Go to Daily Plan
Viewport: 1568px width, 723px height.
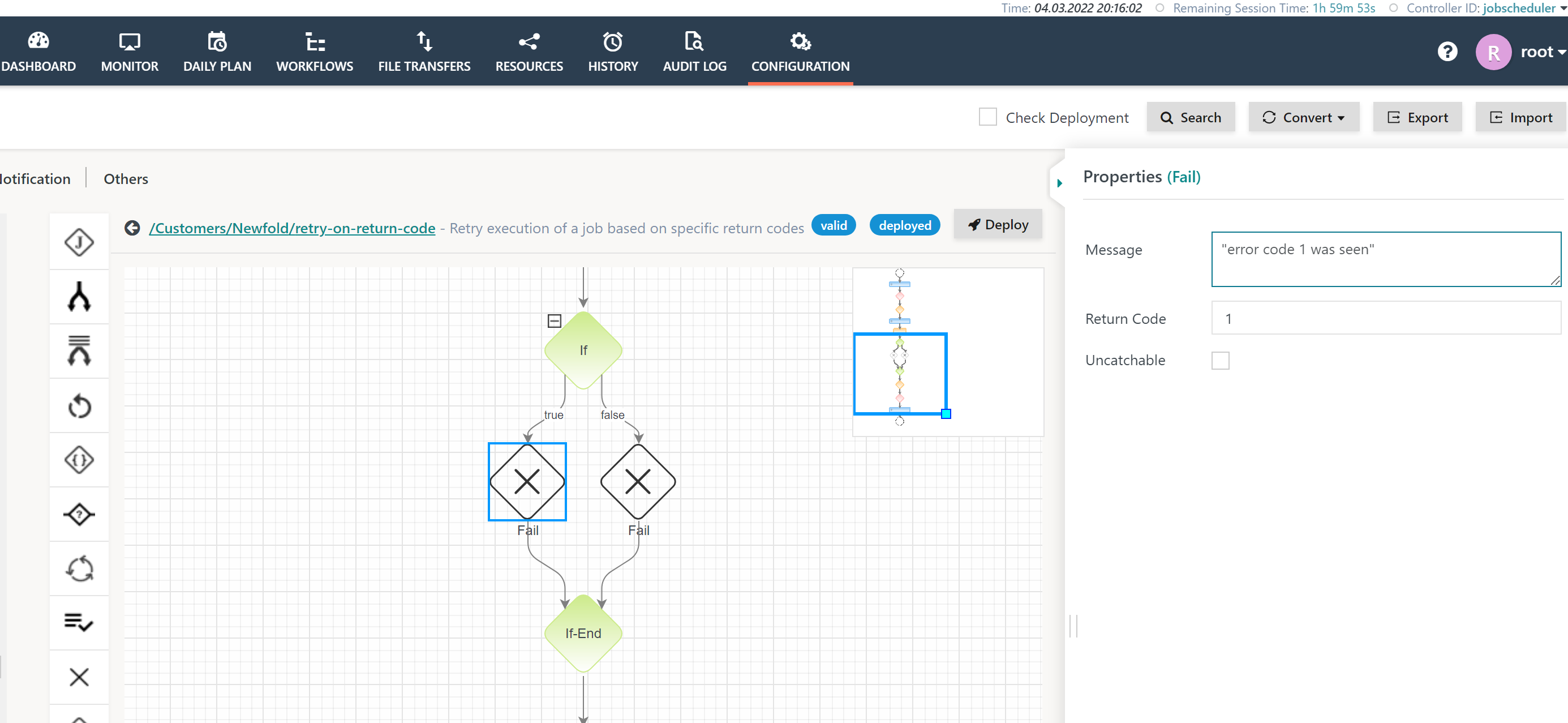tap(217, 53)
